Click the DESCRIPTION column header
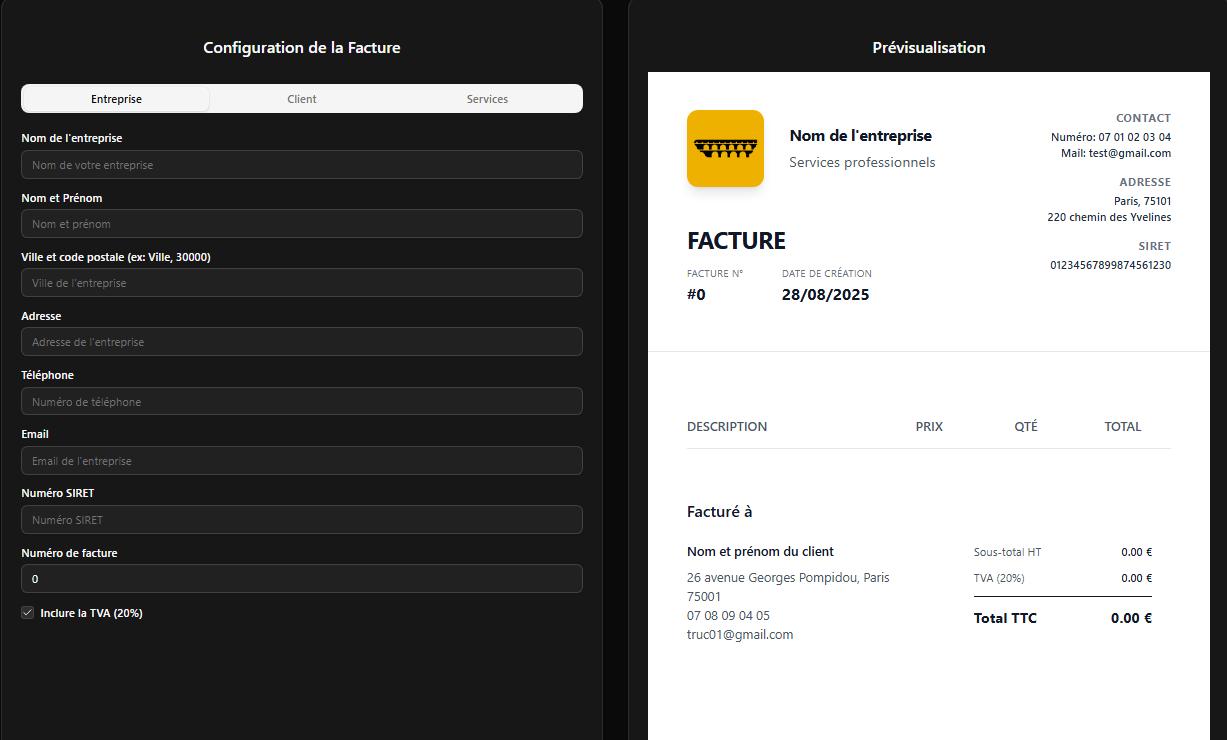 click(727, 427)
